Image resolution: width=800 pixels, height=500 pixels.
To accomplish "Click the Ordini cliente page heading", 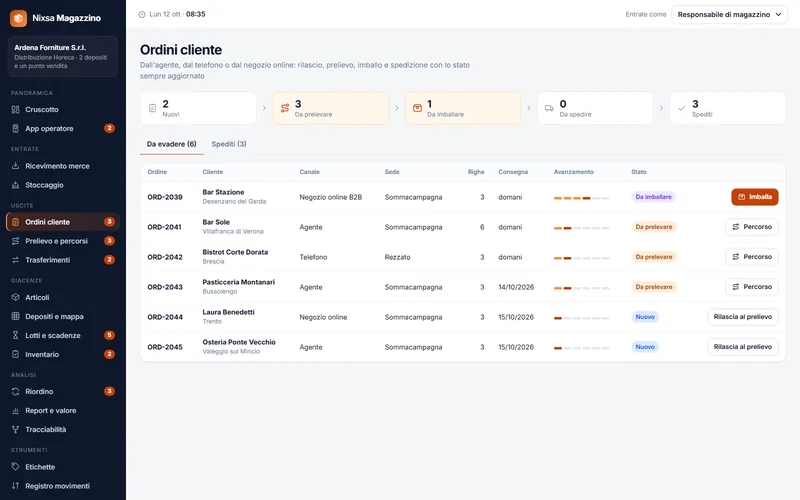I will (181, 50).
